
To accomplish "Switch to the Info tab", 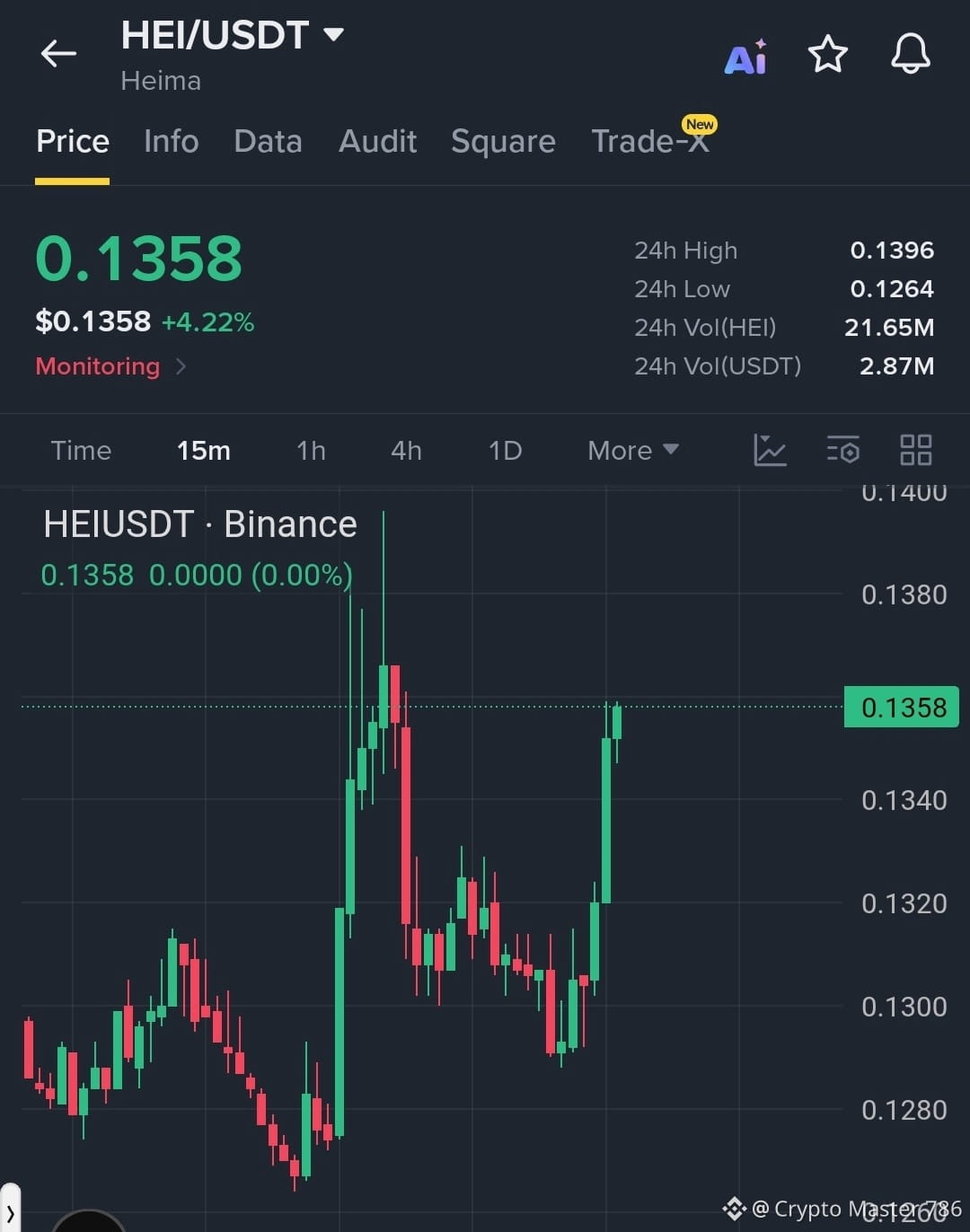I will pos(172,142).
